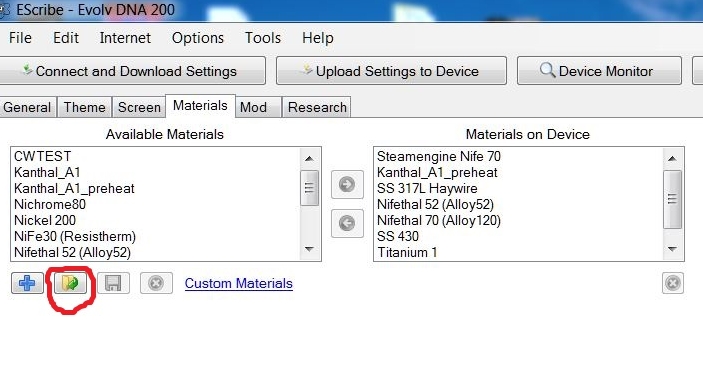Image resolution: width=703 pixels, height=381 pixels.
Task: Click the blue plus add material icon
Action: click(27, 283)
